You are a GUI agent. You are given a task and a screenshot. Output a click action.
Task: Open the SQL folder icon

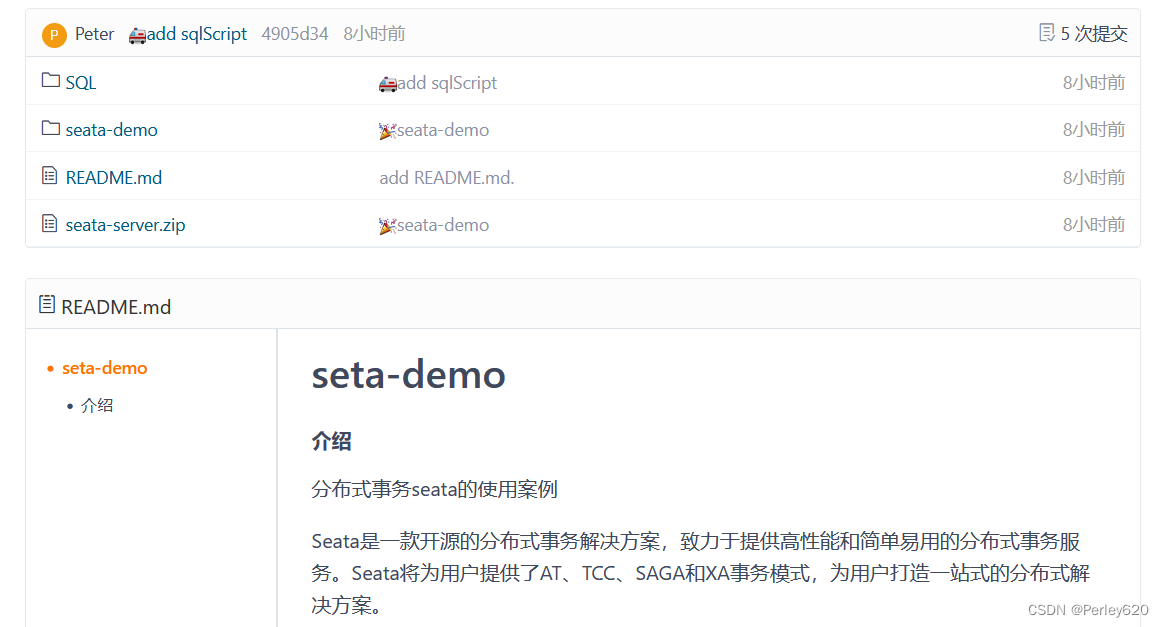[x=48, y=81]
